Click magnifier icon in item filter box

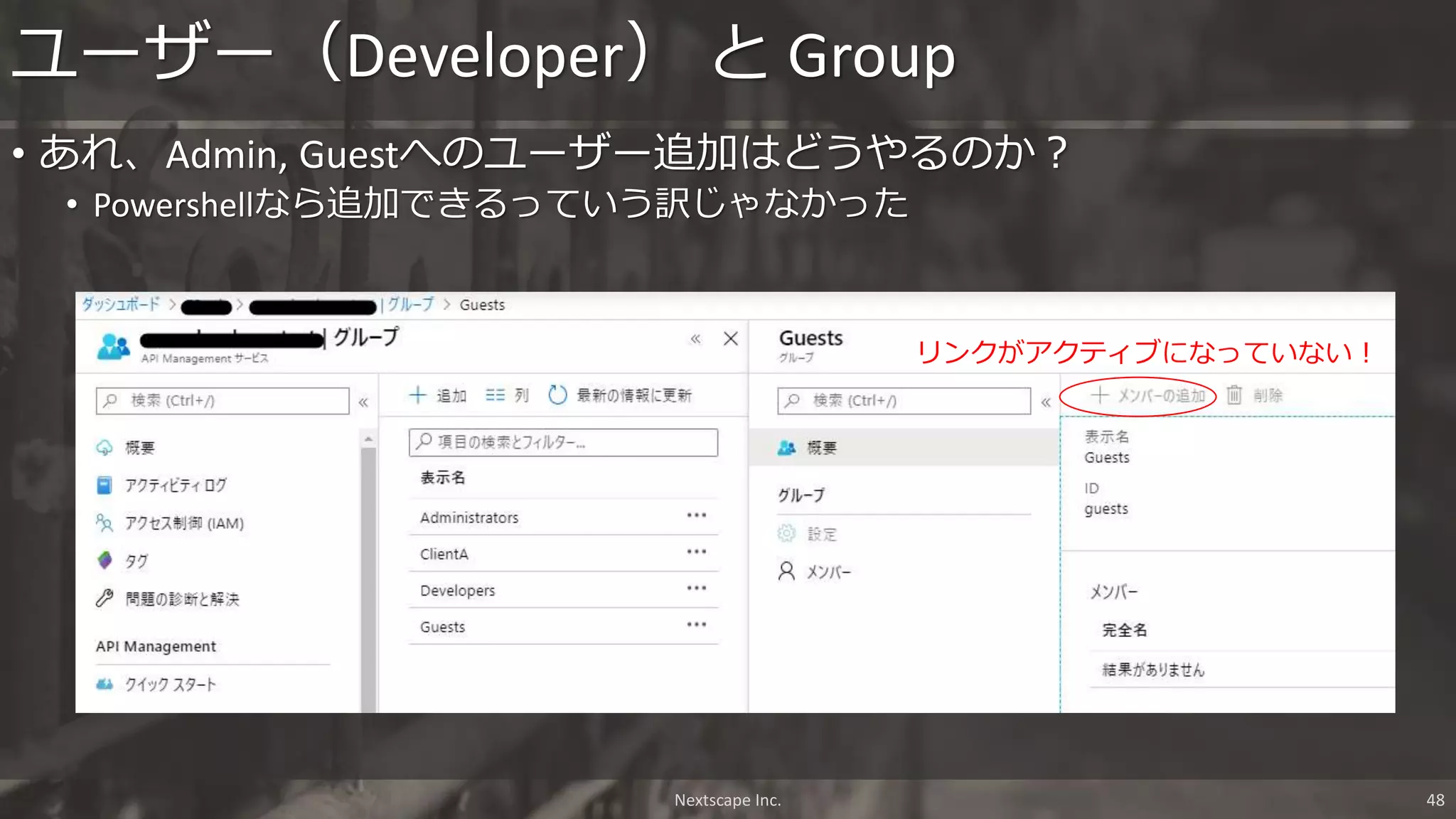click(x=424, y=441)
